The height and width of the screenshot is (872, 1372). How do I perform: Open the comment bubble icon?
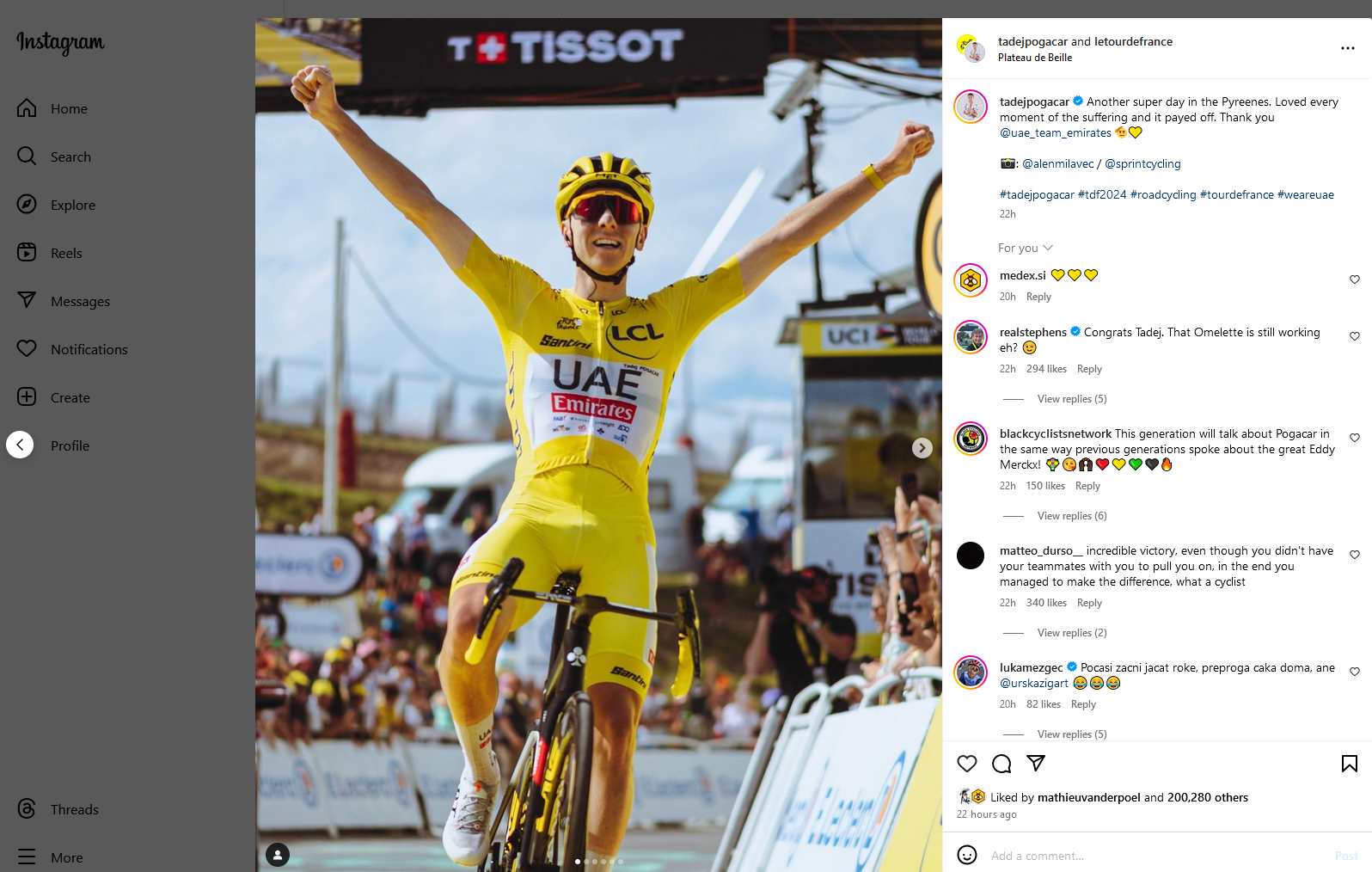[1001, 764]
